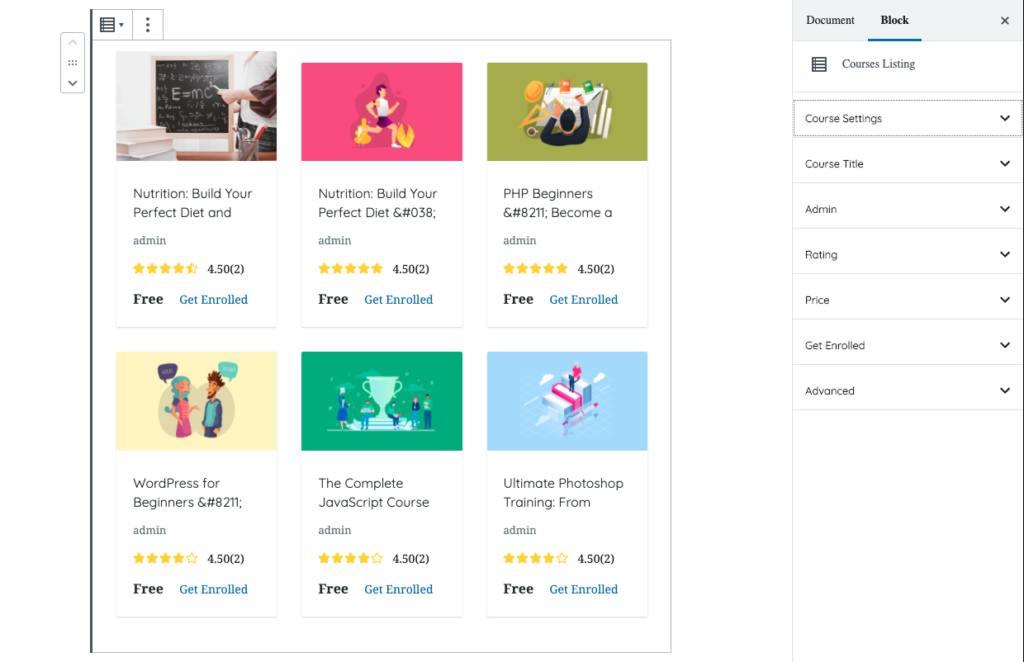
Task: Click Get Enrolled for PHP Beginners
Action: click(x=583, y=300)
